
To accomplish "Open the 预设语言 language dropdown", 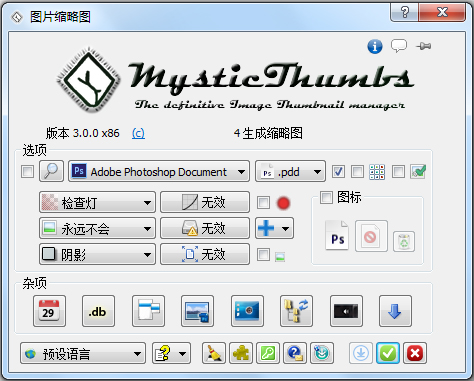I will point(83,353).
